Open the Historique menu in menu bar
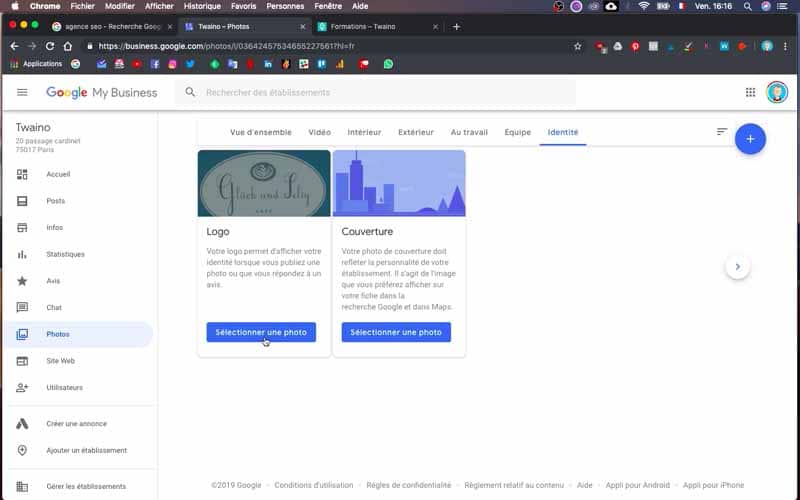Image resolution: width=800 pixels, height=500 pixels. click(202, 6)
